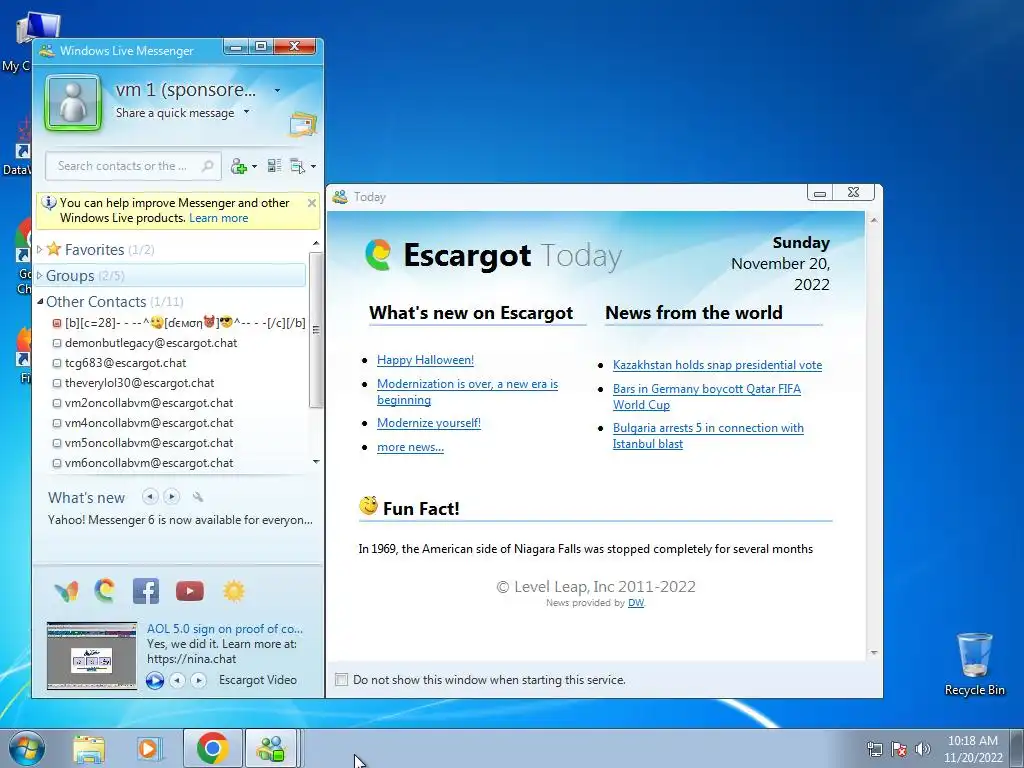
Task: Collapse the Other Contacts group
Action: [x=40, y=302]
